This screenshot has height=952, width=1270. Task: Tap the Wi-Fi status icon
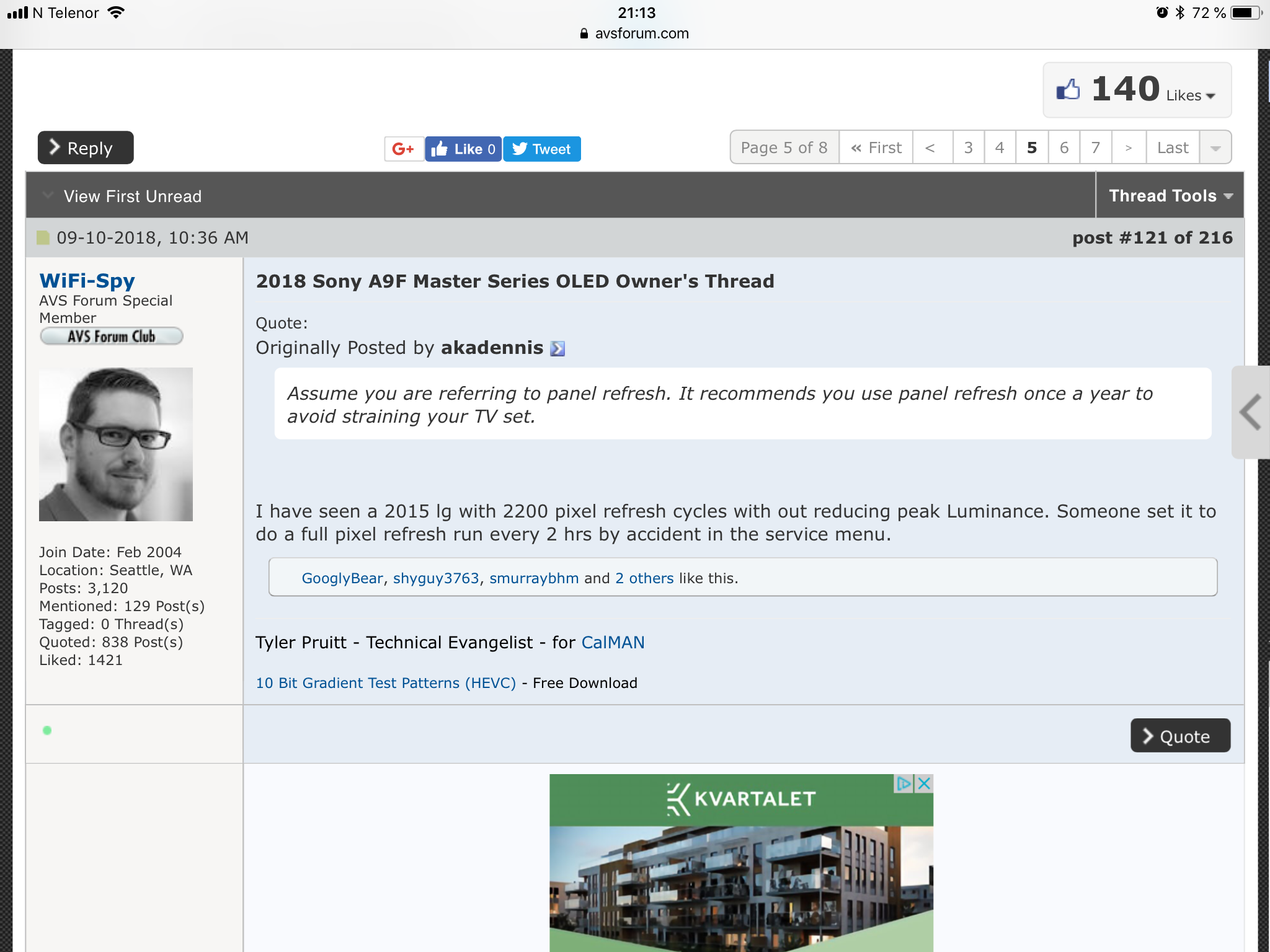[116, 12]
